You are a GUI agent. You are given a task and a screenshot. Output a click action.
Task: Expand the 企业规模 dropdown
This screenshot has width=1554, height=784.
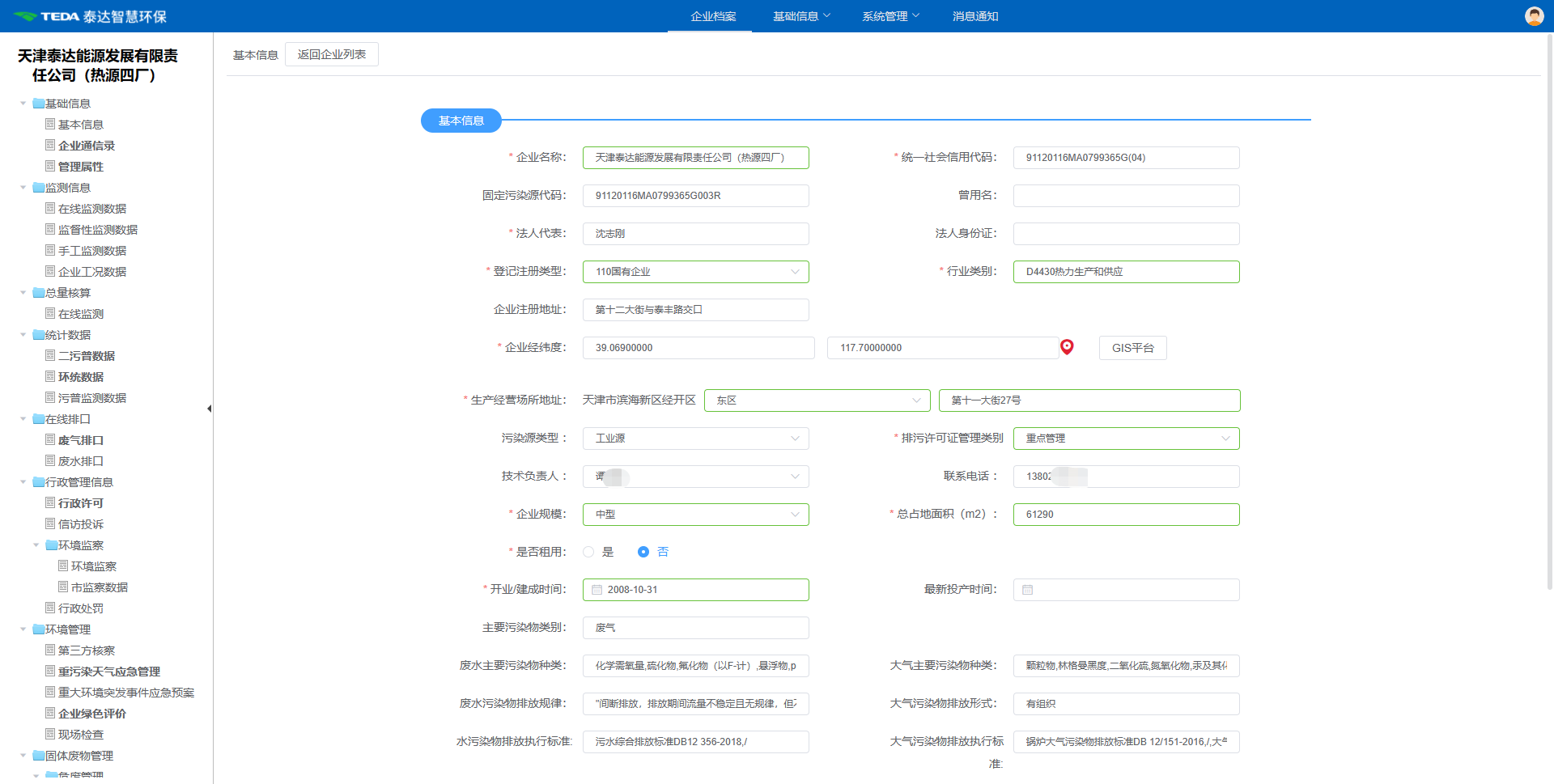(x=695, y=515)
